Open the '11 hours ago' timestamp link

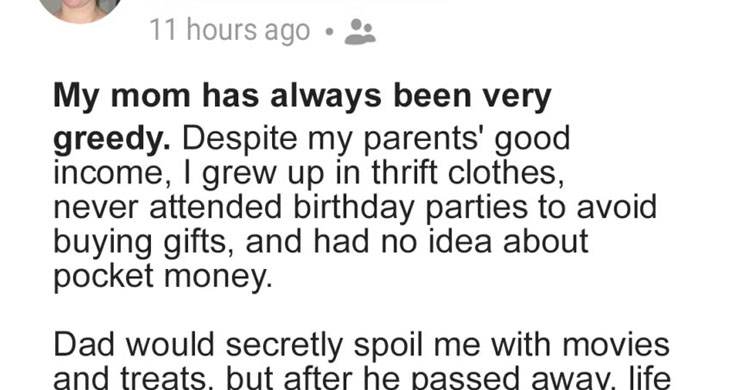click(x=230, y=31)
